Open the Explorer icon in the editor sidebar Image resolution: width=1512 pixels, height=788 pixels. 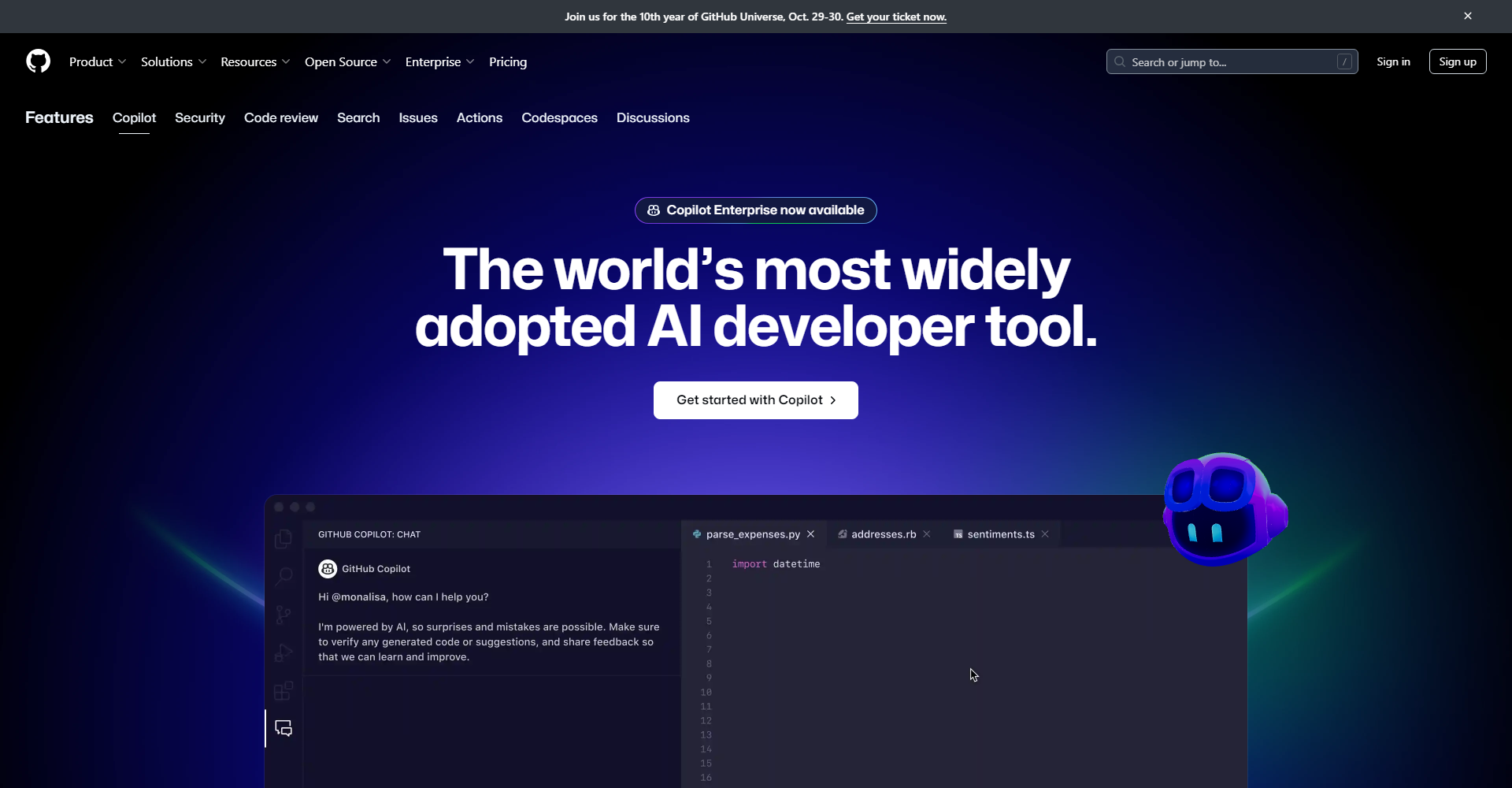pyautogui.click(x=283, y=538)
